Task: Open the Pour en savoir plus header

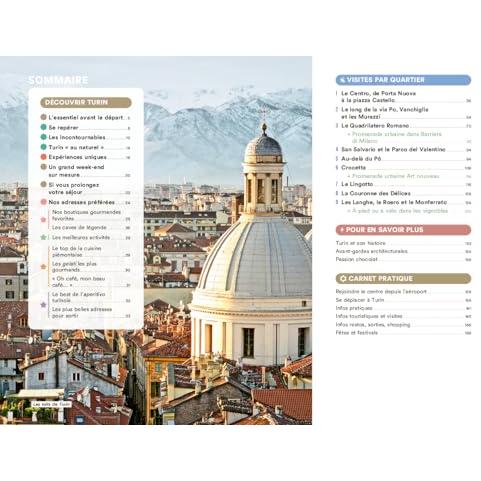Action: click(x=403, y=230)
